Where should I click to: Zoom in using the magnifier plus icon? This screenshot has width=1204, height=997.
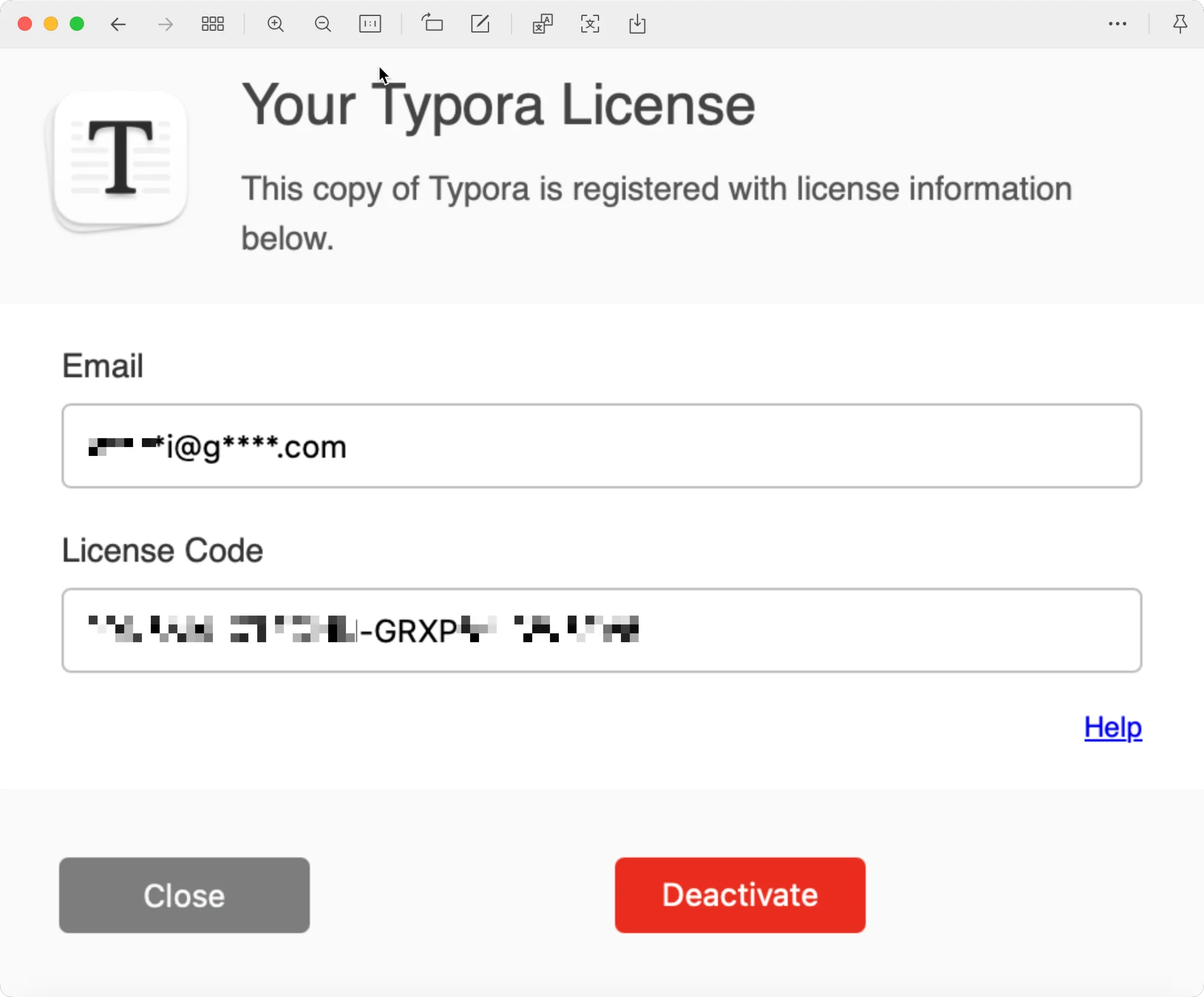pos(276,24)
